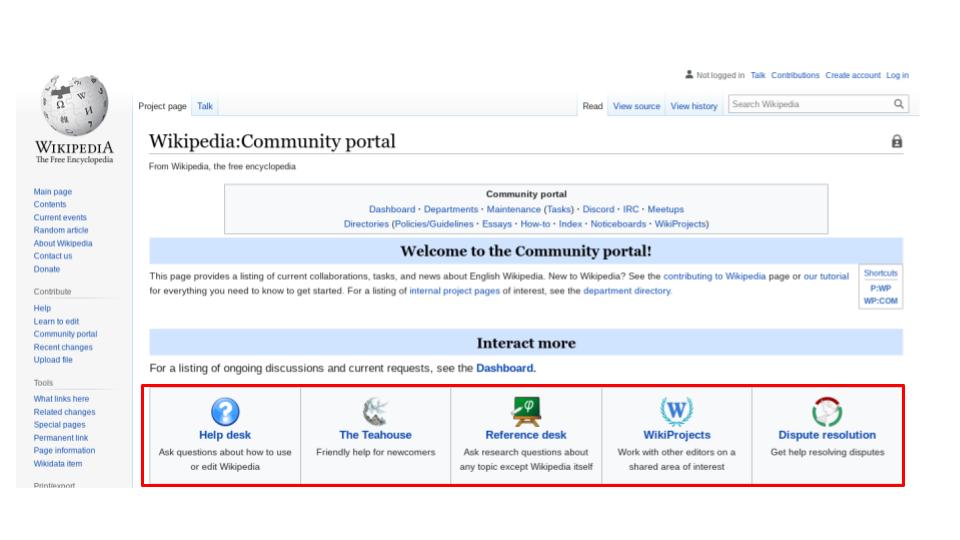
Task: Open the Help desk heading link
Action: click(x=225, y=435)
